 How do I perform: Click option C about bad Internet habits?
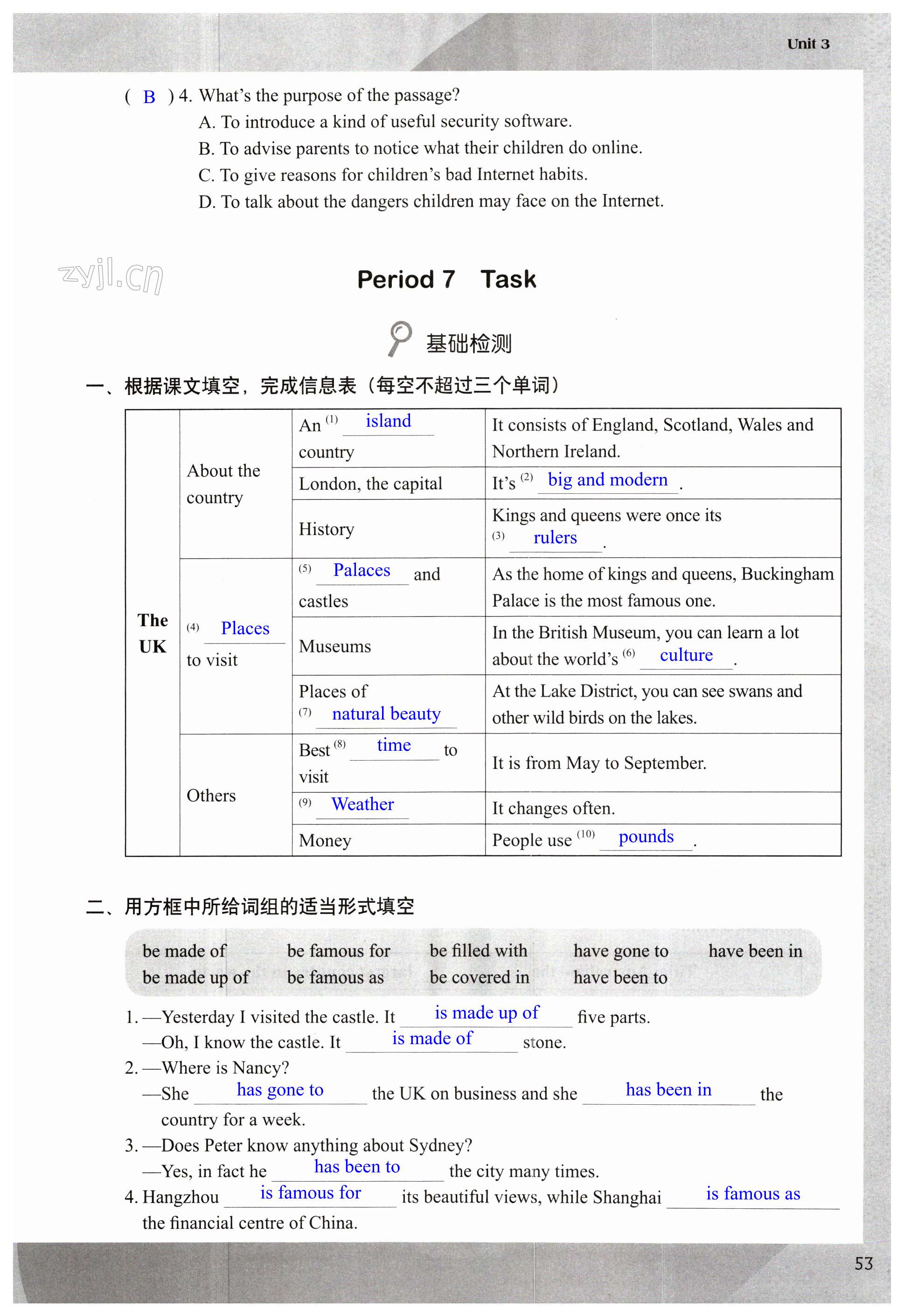pos(393,174)
